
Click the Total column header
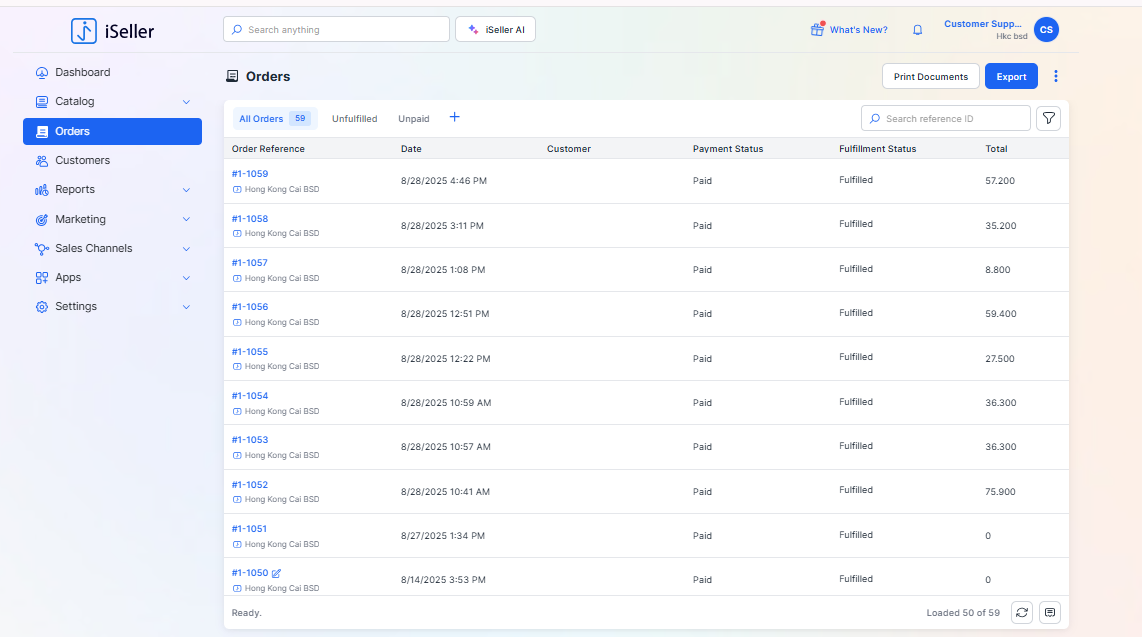996,149
